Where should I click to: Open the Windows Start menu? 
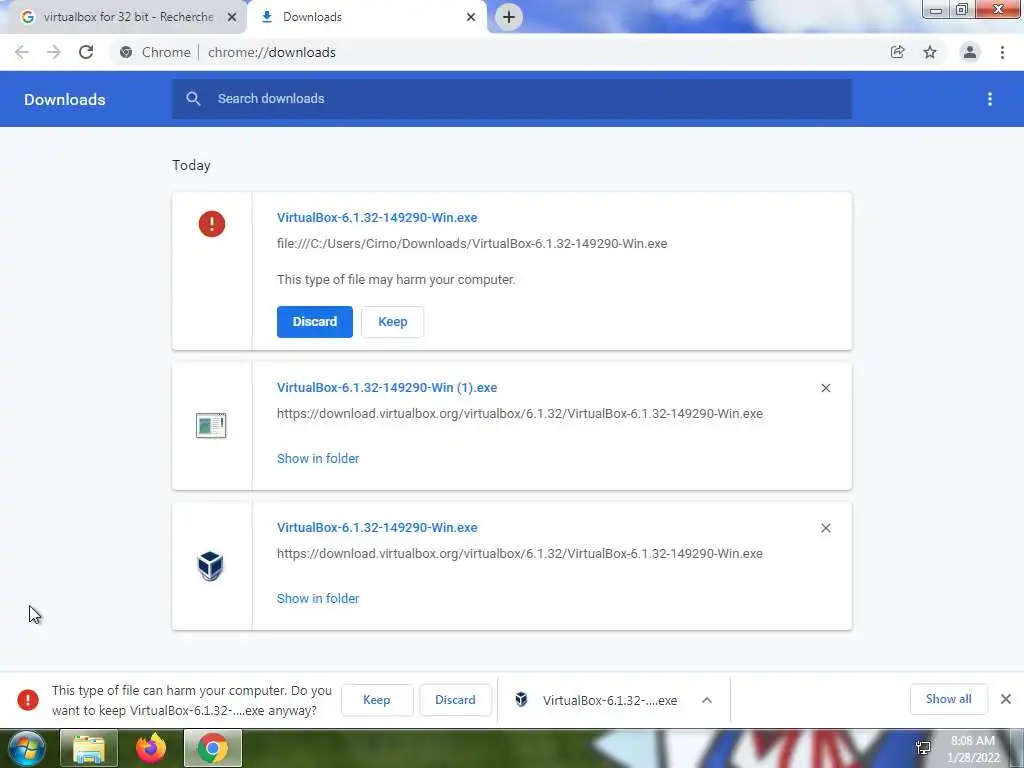[x=27, y=748]
